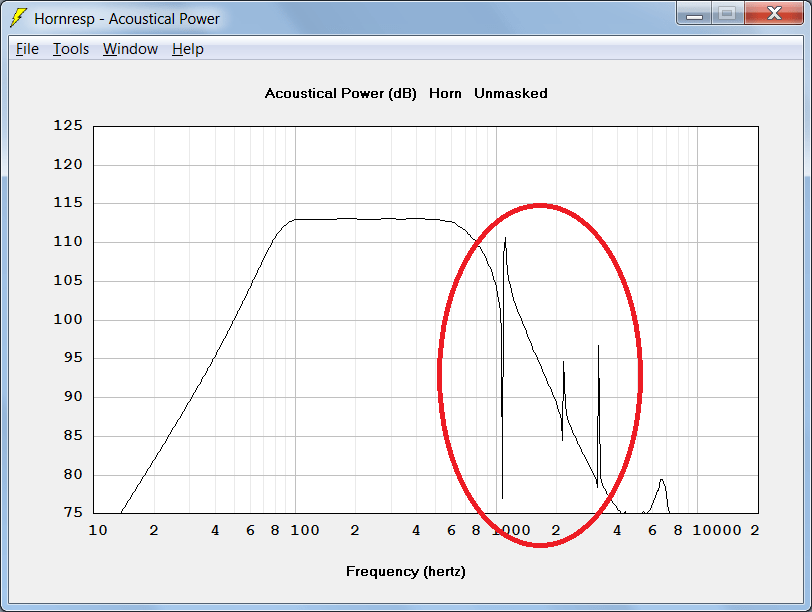Click the 125 dB axis value
This screenshot has height=612, width=812.
pos(68,125)
